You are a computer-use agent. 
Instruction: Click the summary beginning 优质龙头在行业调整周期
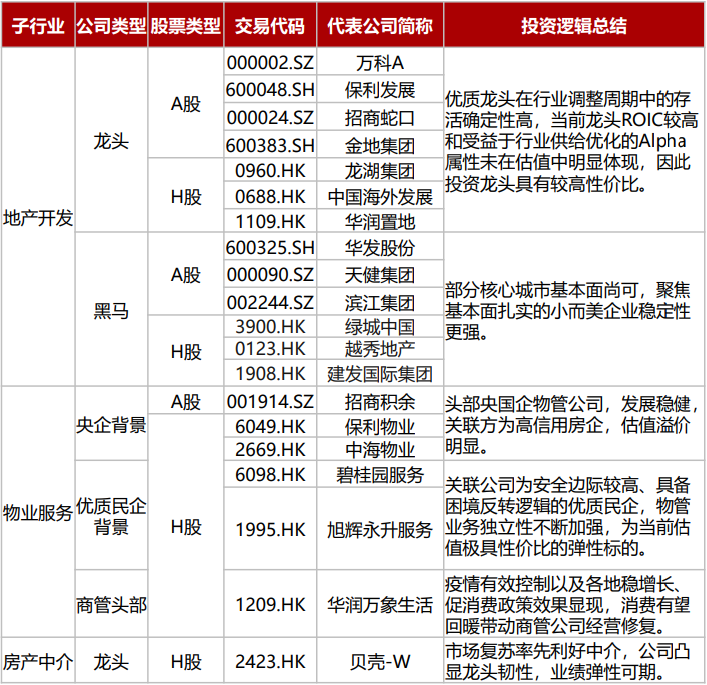pos(574,141)
